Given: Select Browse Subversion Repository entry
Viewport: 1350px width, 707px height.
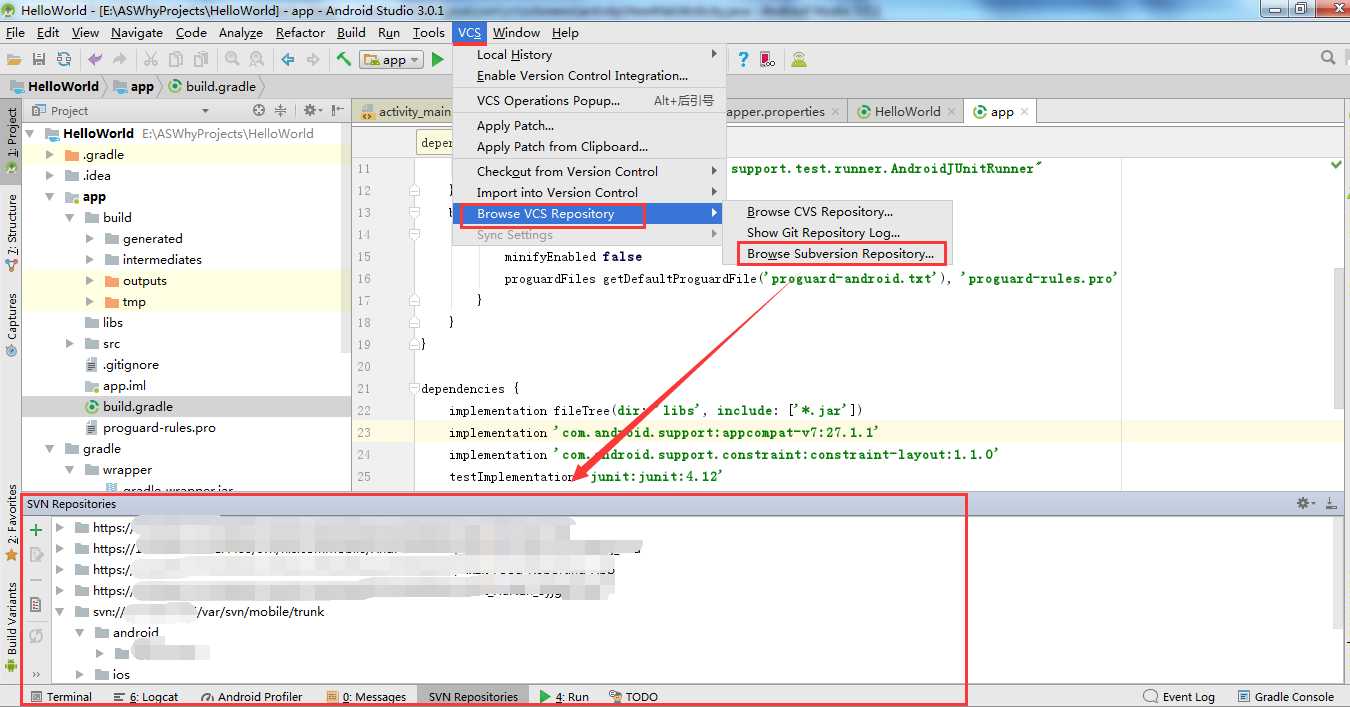Looking at the screenshot, I should pyautogui.click(x=838, y=254).
